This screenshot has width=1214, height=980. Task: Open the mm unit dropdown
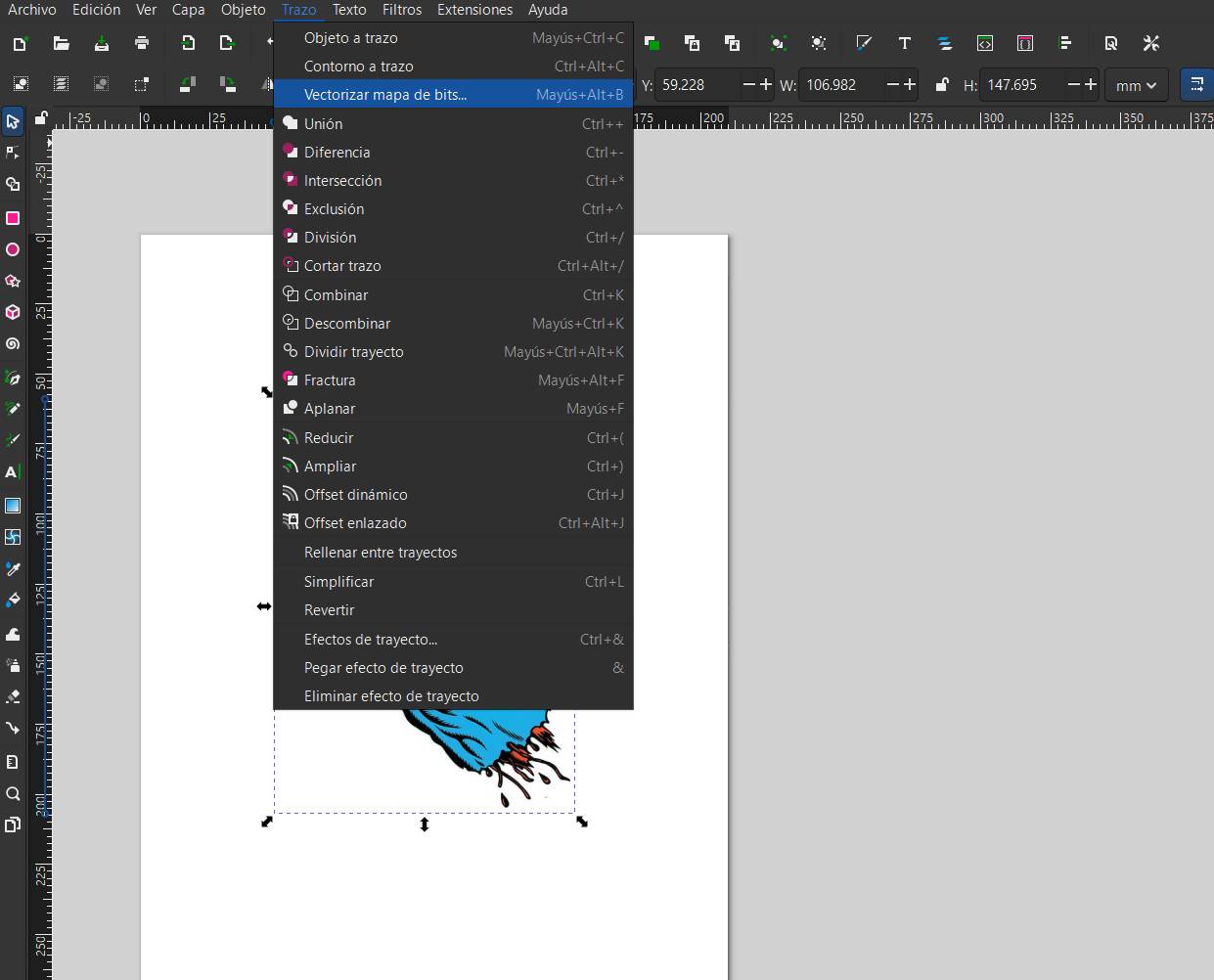point(1135,85)
